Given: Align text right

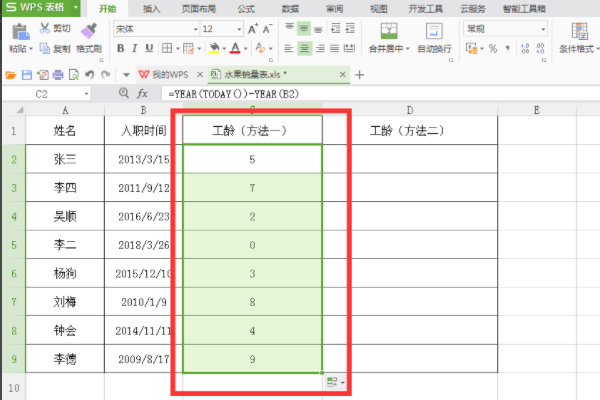Looking at the screenshot, I should pos(320,49).
